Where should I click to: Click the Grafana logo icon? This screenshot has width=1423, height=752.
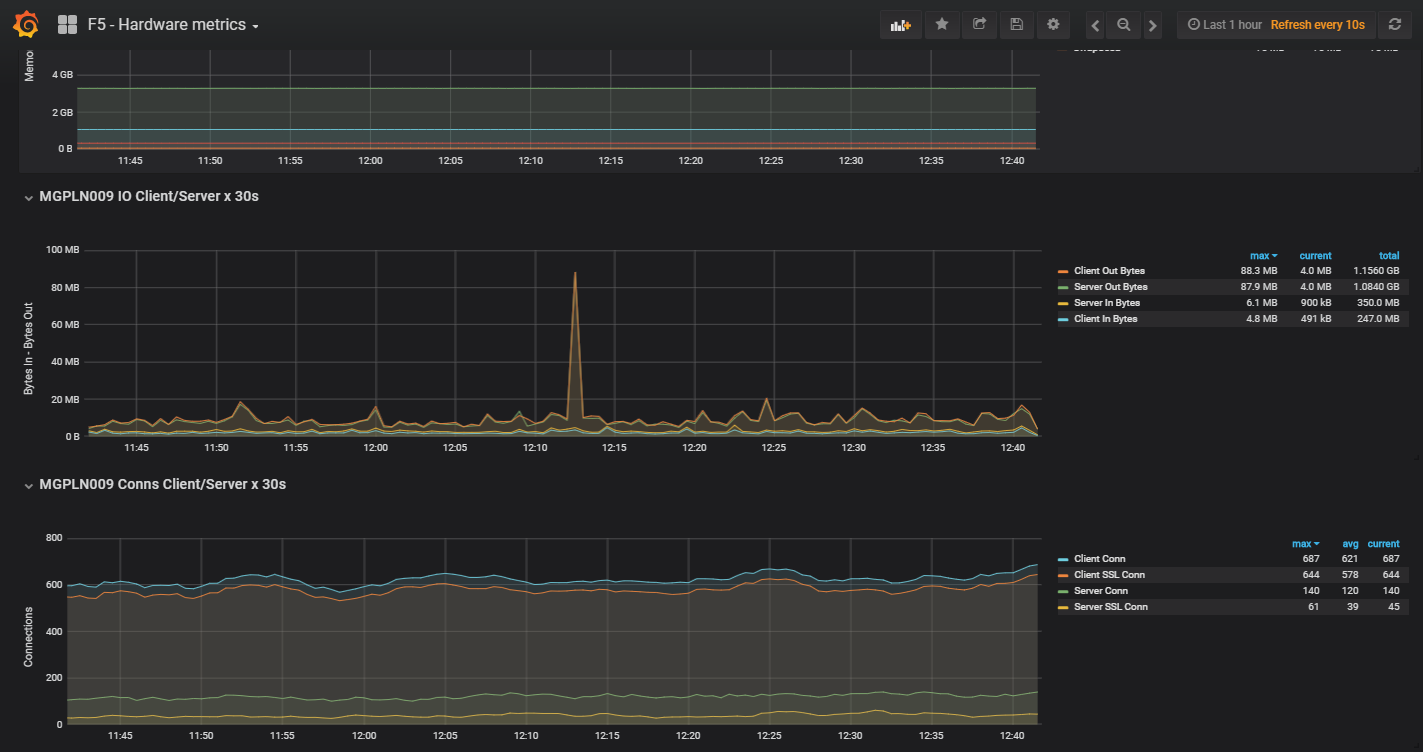[27, 24]
